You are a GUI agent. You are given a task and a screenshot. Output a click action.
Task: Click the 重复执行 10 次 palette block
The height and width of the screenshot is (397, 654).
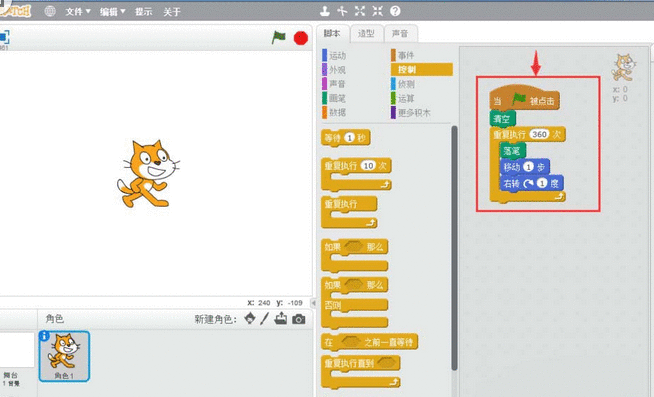(x=356, y=174)
